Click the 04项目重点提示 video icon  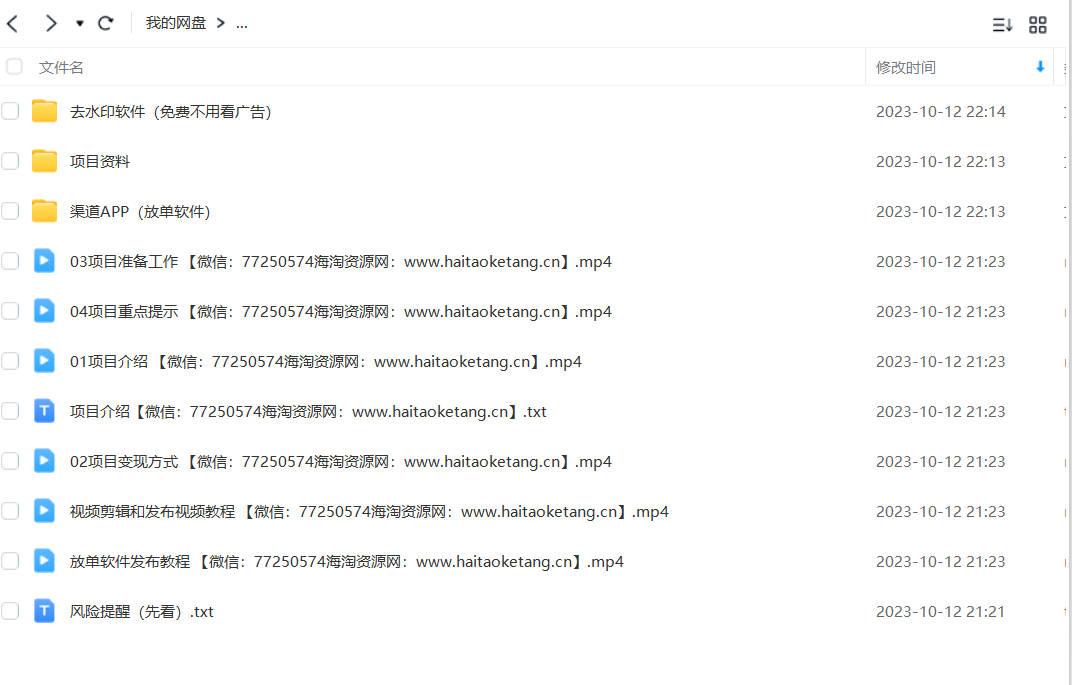point(44,310)
